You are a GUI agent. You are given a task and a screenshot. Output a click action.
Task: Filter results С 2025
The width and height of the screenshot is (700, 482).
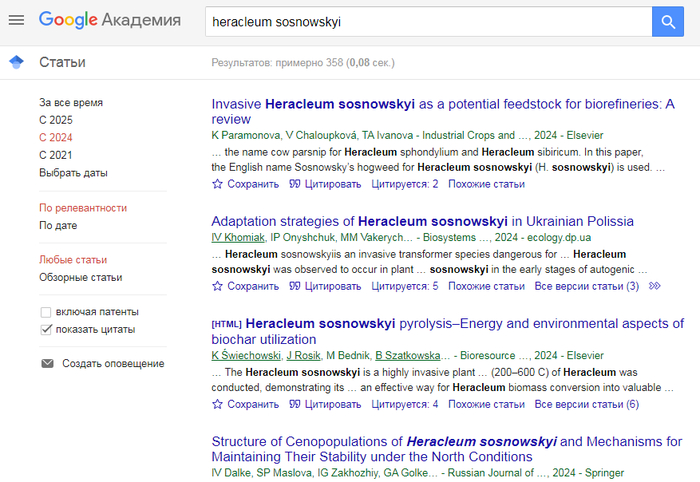pos(56,120)
